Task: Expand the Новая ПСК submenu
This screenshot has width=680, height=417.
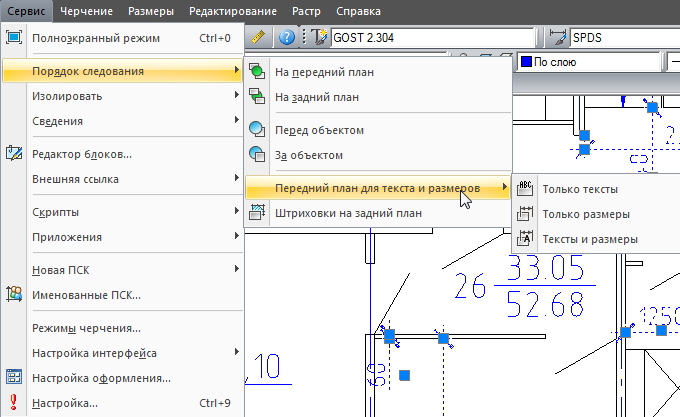Action: (123, 270)
